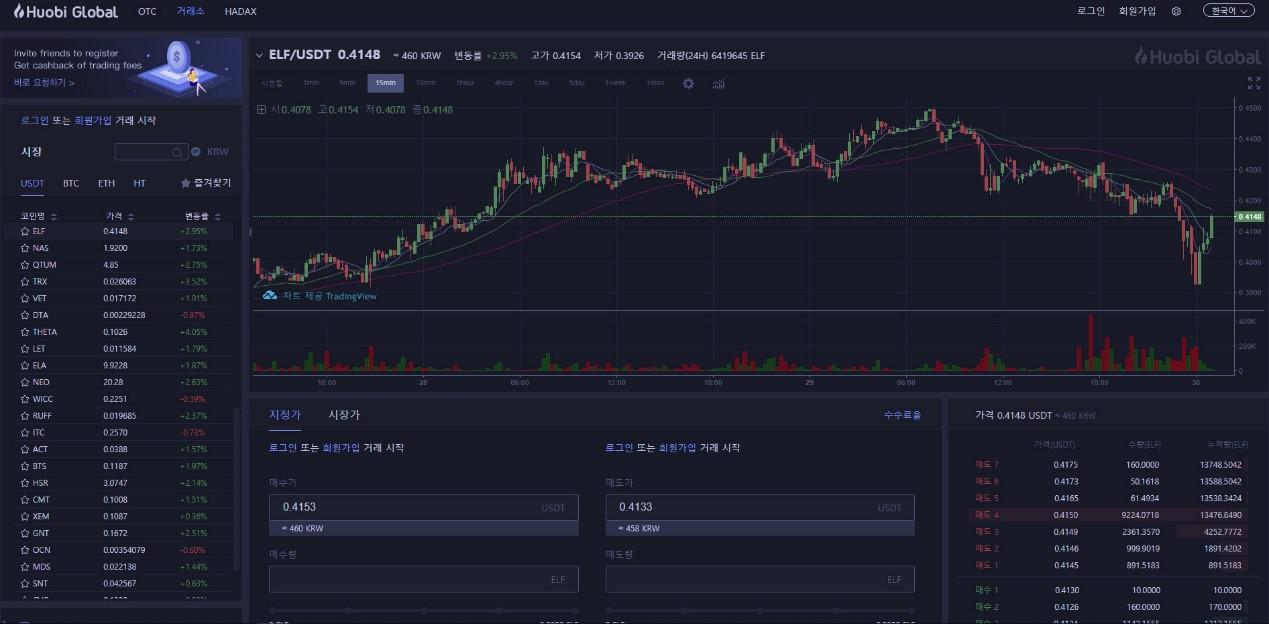The width and height of the screenshot is (1269, 624).
Task: Open chart settings gear in chart toolbar
Action: pos(688,83)
